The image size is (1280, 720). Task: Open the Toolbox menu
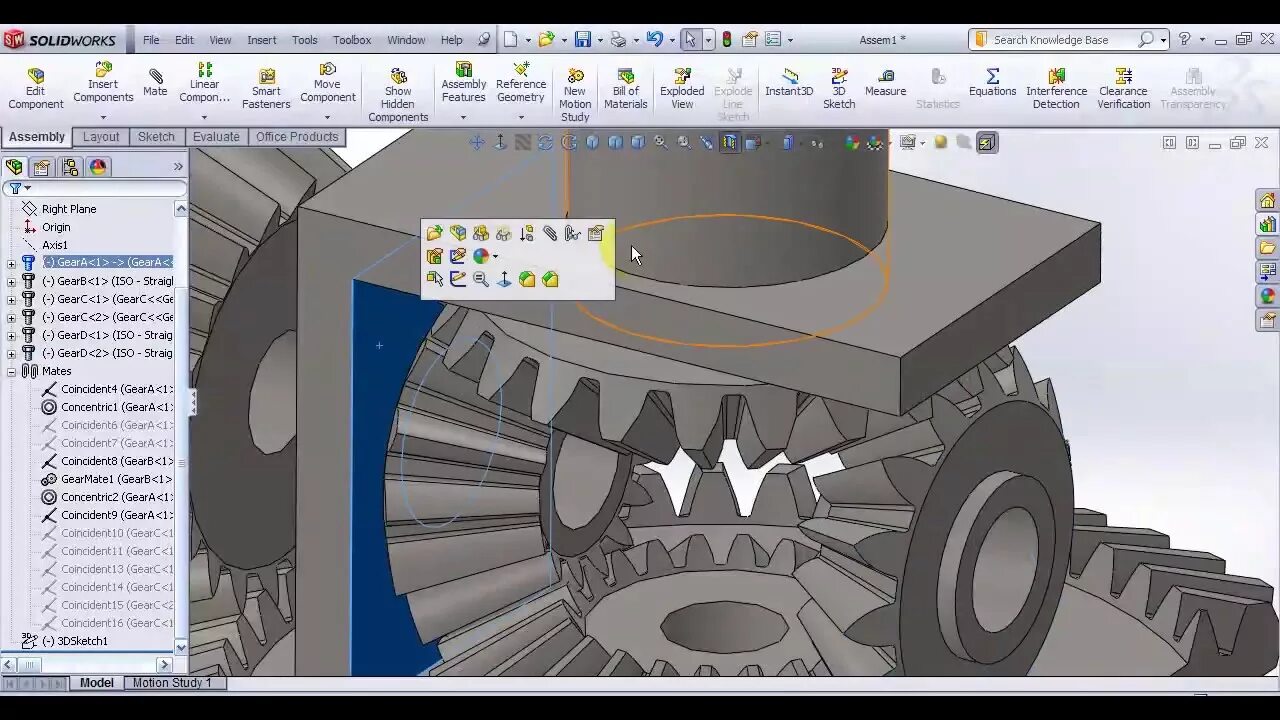coord(352,40)
